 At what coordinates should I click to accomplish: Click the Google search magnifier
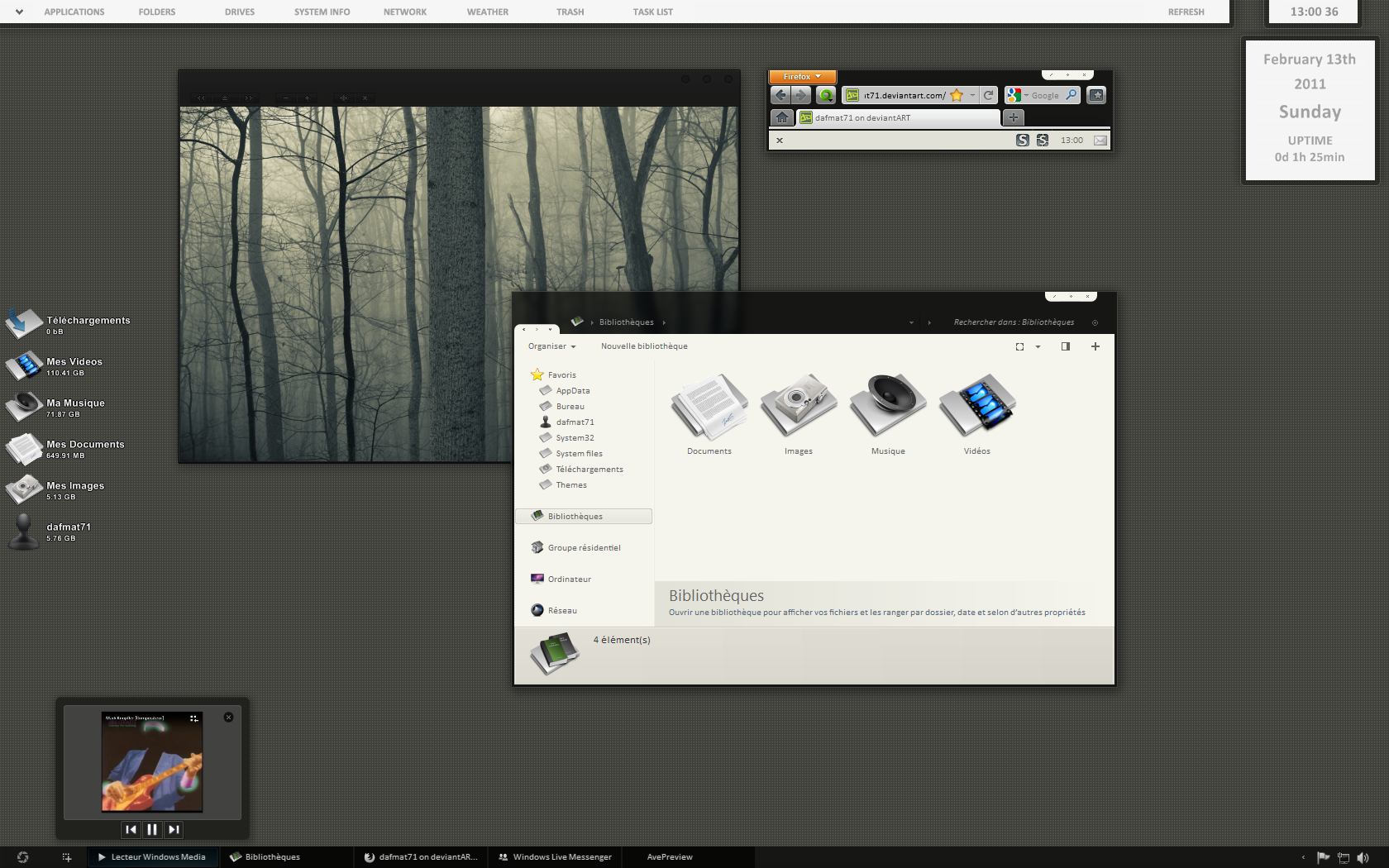1071,95
